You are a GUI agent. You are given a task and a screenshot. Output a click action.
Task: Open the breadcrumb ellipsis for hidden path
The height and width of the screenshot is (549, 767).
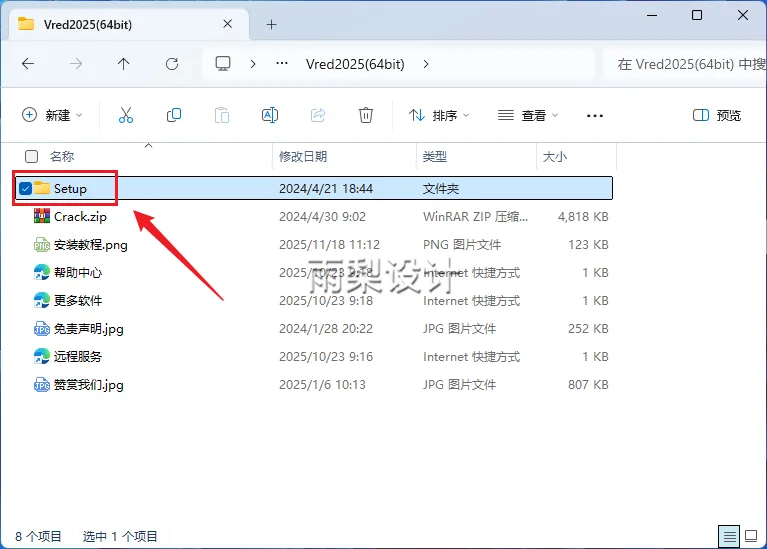282,64
